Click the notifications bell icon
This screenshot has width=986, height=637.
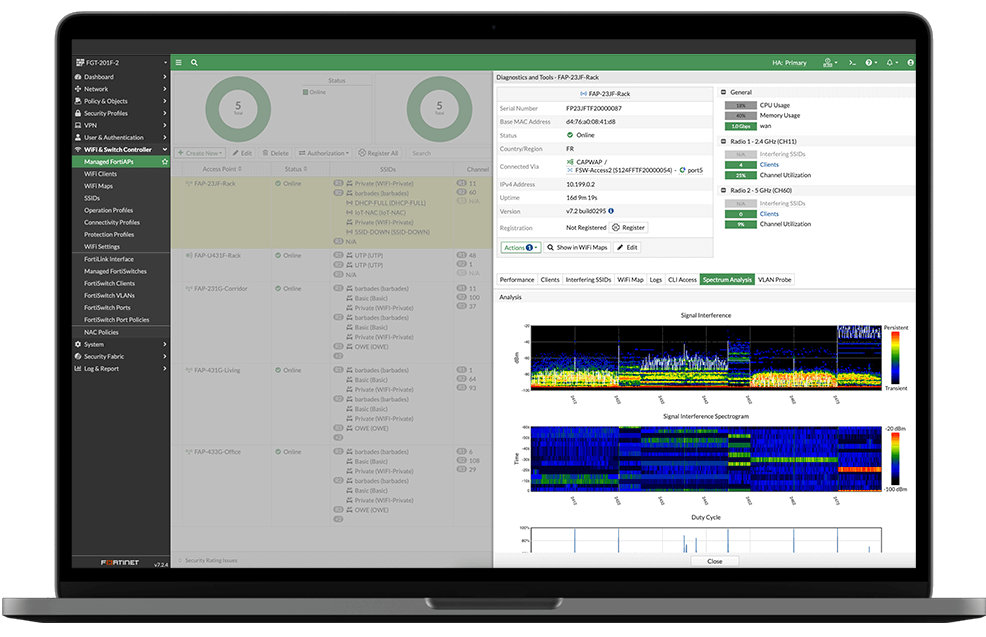tap(890, 63)
